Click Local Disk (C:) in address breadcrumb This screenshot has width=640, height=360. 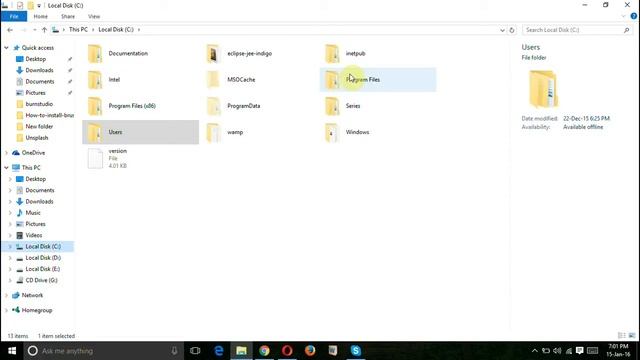(x=116, y=30)
